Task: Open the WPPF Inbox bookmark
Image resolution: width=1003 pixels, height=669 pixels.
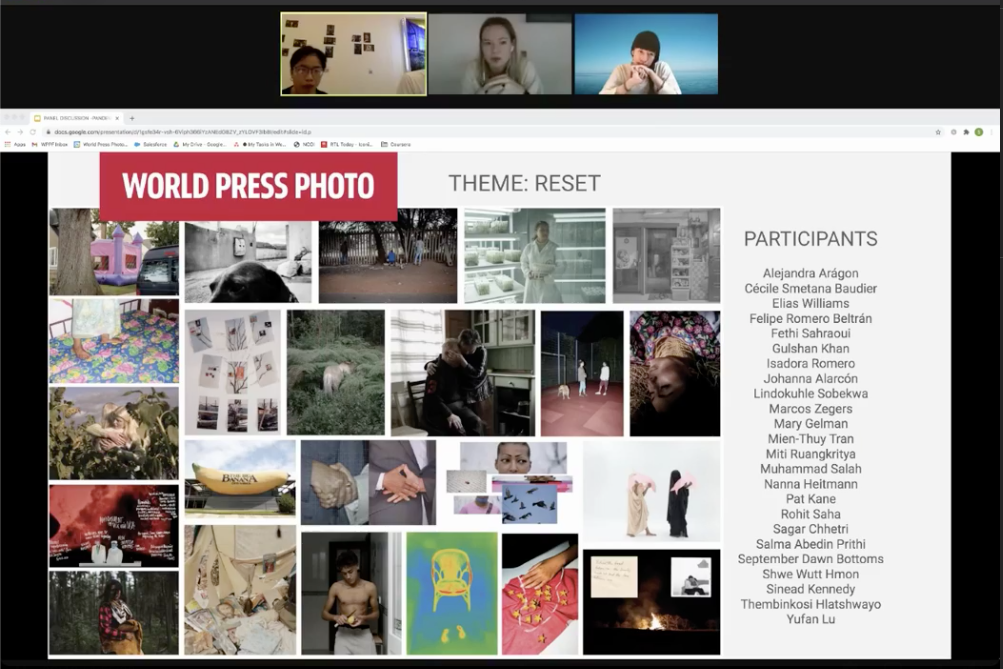Action: tap(50, 145)
